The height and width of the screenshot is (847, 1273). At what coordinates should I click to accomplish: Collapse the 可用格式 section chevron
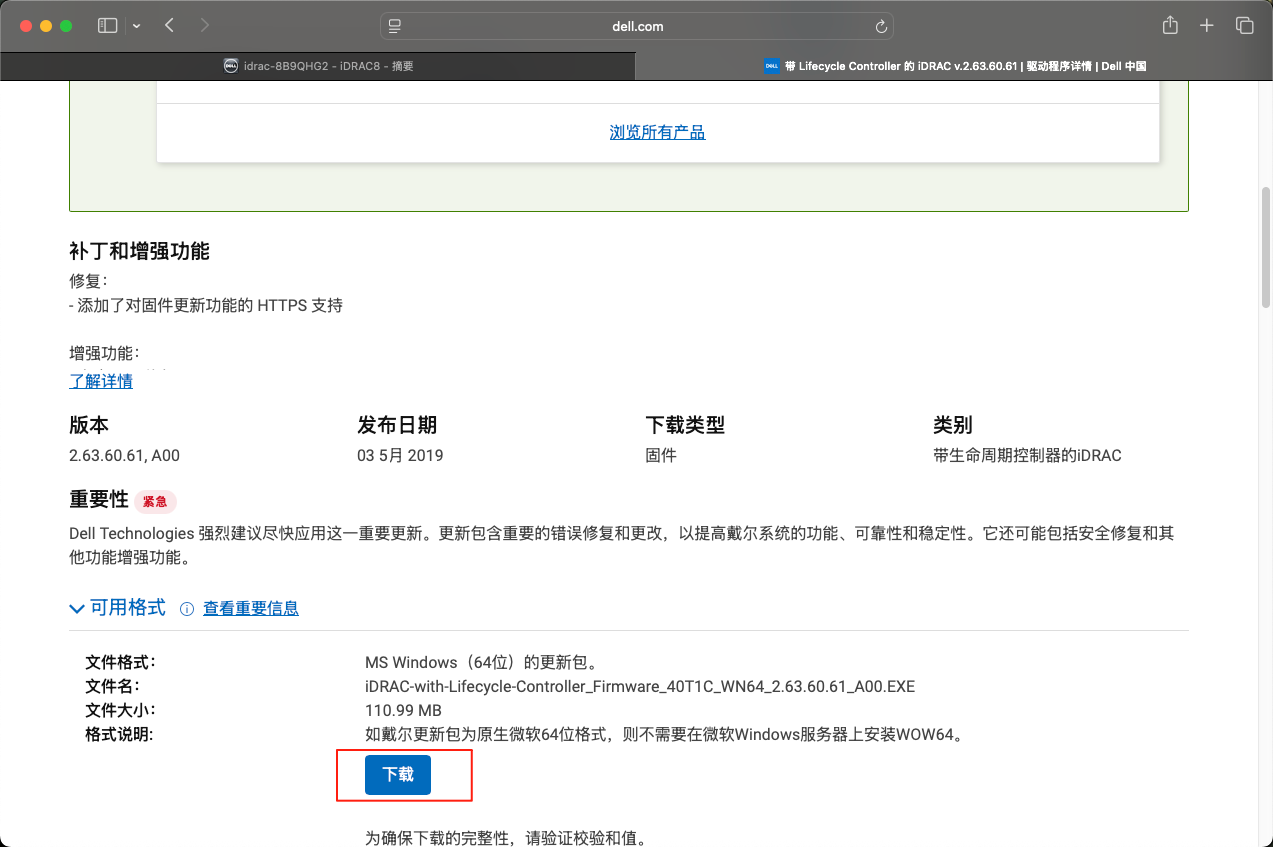pos(77,608)
